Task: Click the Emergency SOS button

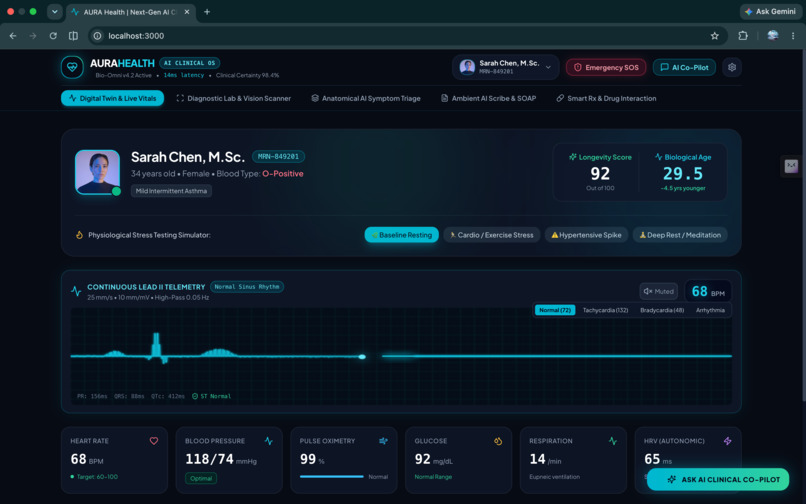Action: point(606,67)
